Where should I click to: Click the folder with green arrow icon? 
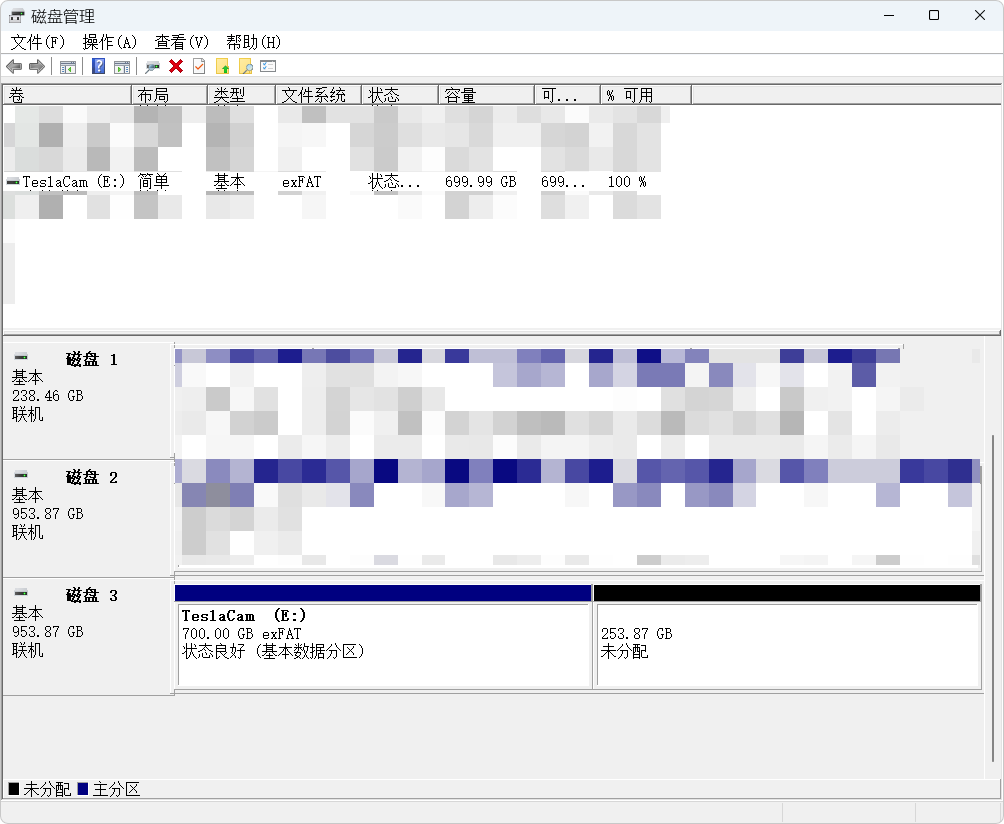click(x=222, y=67)
